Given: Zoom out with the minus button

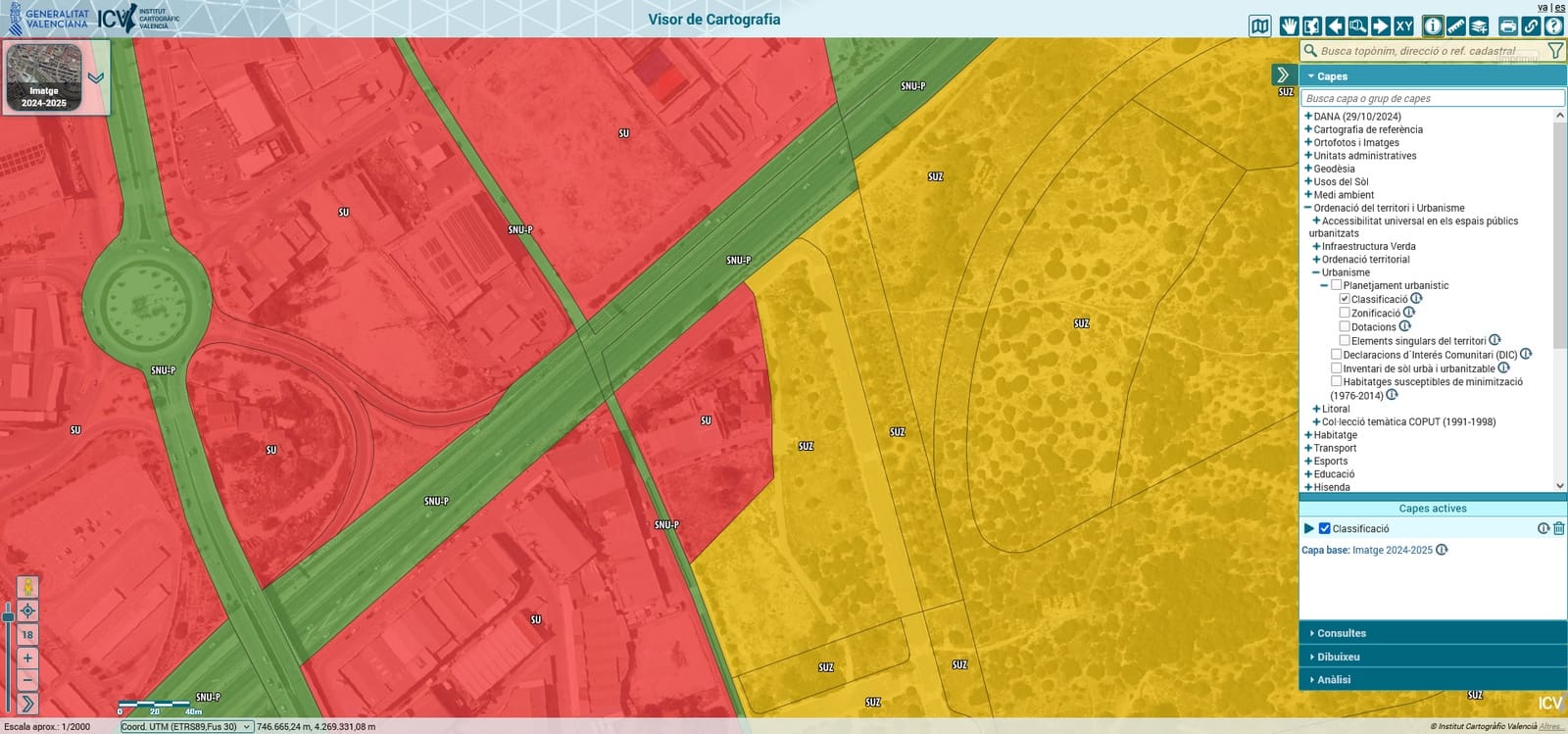Looking at the screenshot, I should (27, 680).
